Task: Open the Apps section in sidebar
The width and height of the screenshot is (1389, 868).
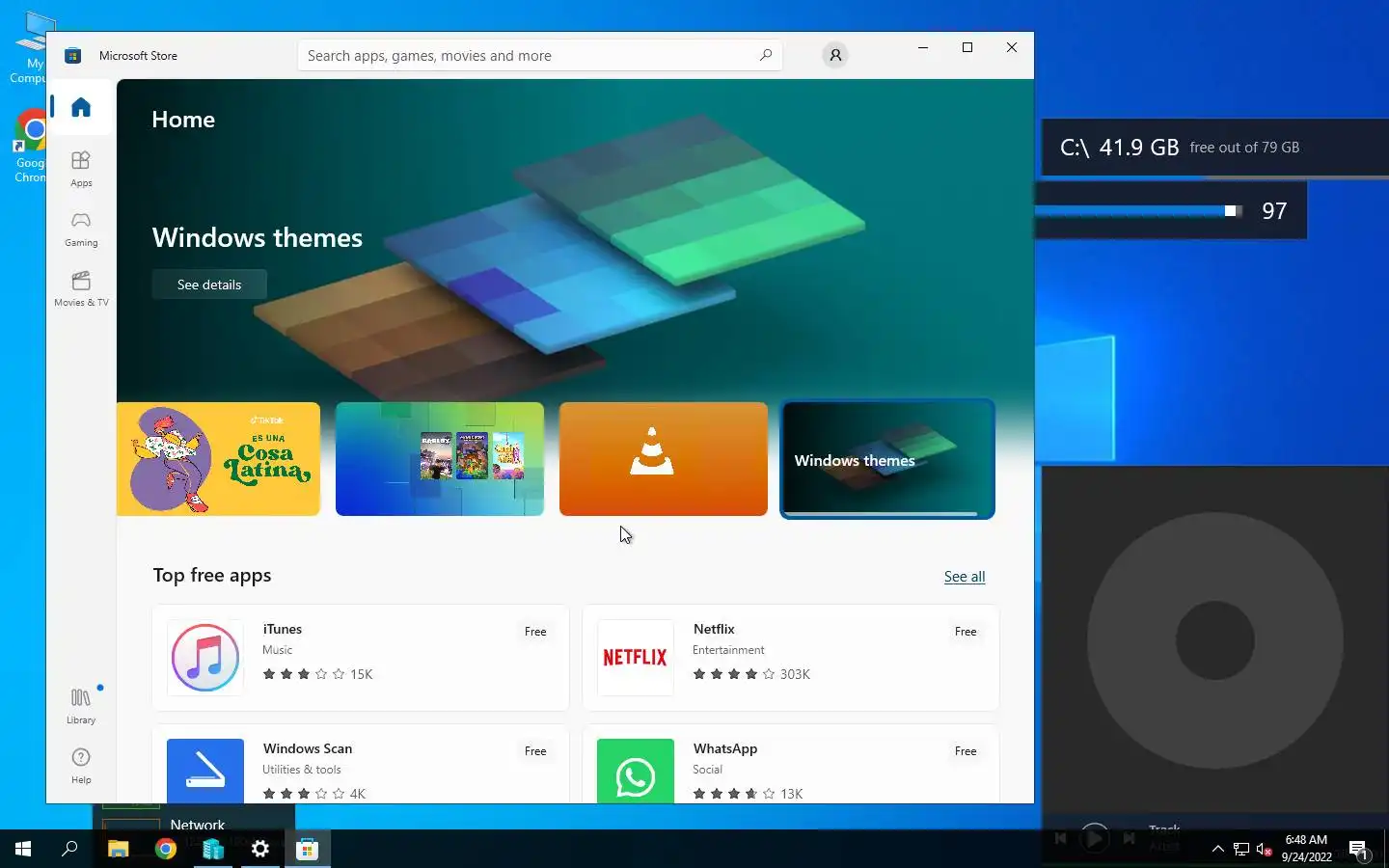Action: pos(81,169)
